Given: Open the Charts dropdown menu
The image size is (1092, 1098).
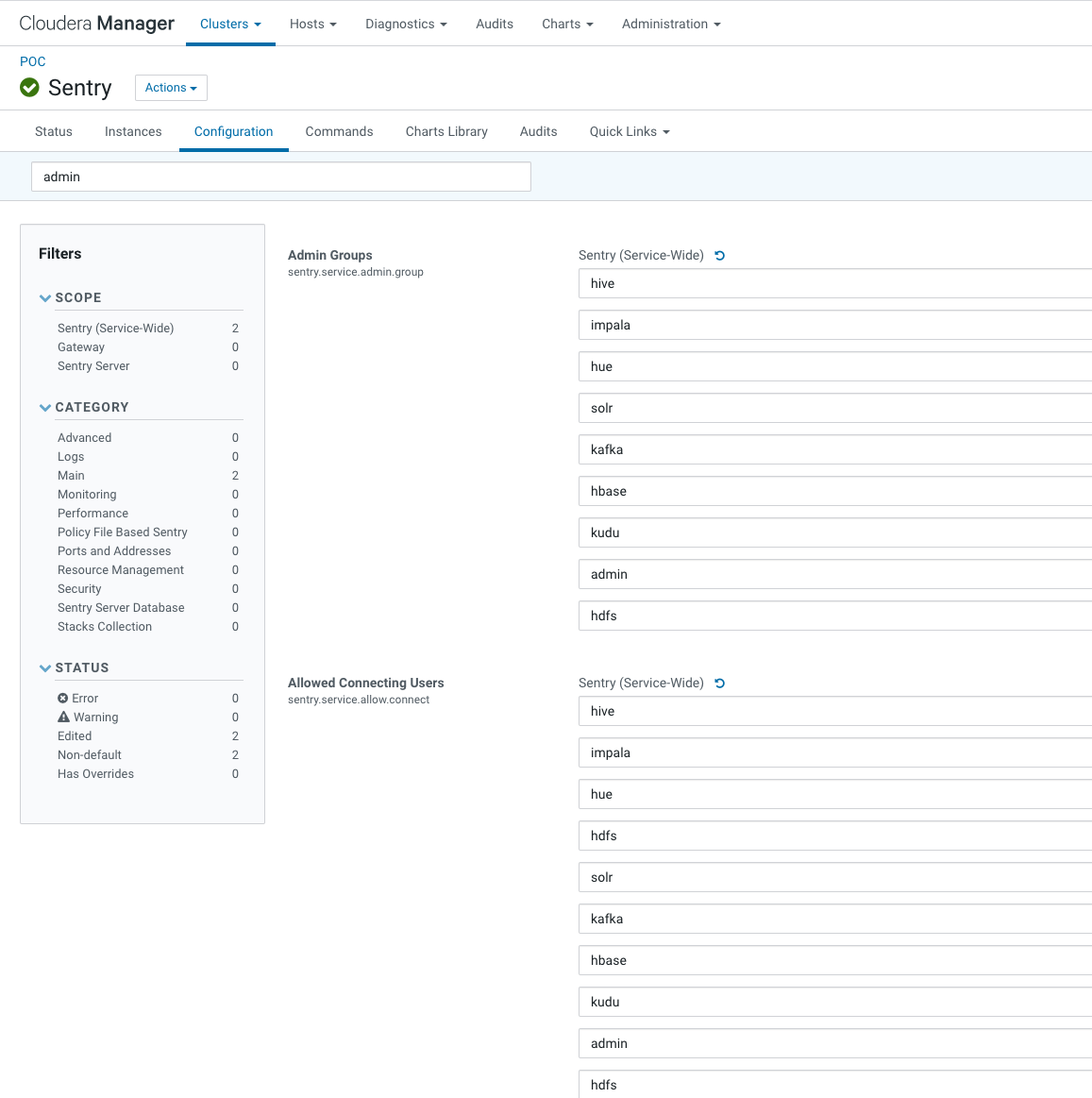Looking at the screenshot, I should (567, 24).
